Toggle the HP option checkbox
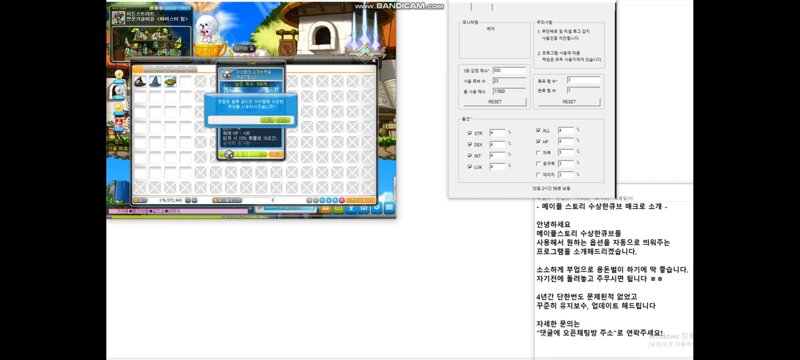The width and height of the screenshot is (800, 360). [x=538, y=141]
